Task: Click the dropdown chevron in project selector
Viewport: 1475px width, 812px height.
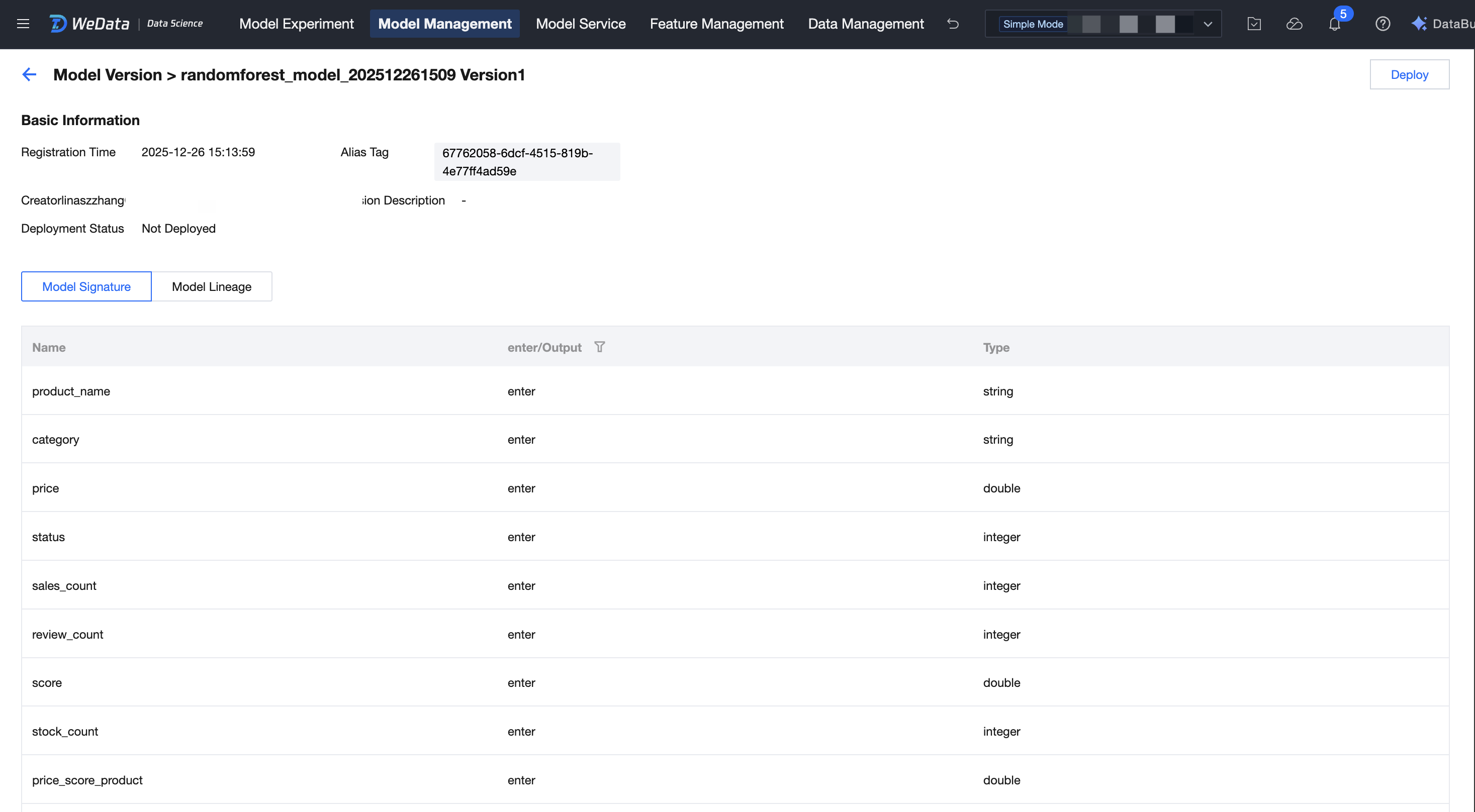Action: pyautogui.click(x=1208, y=24)
